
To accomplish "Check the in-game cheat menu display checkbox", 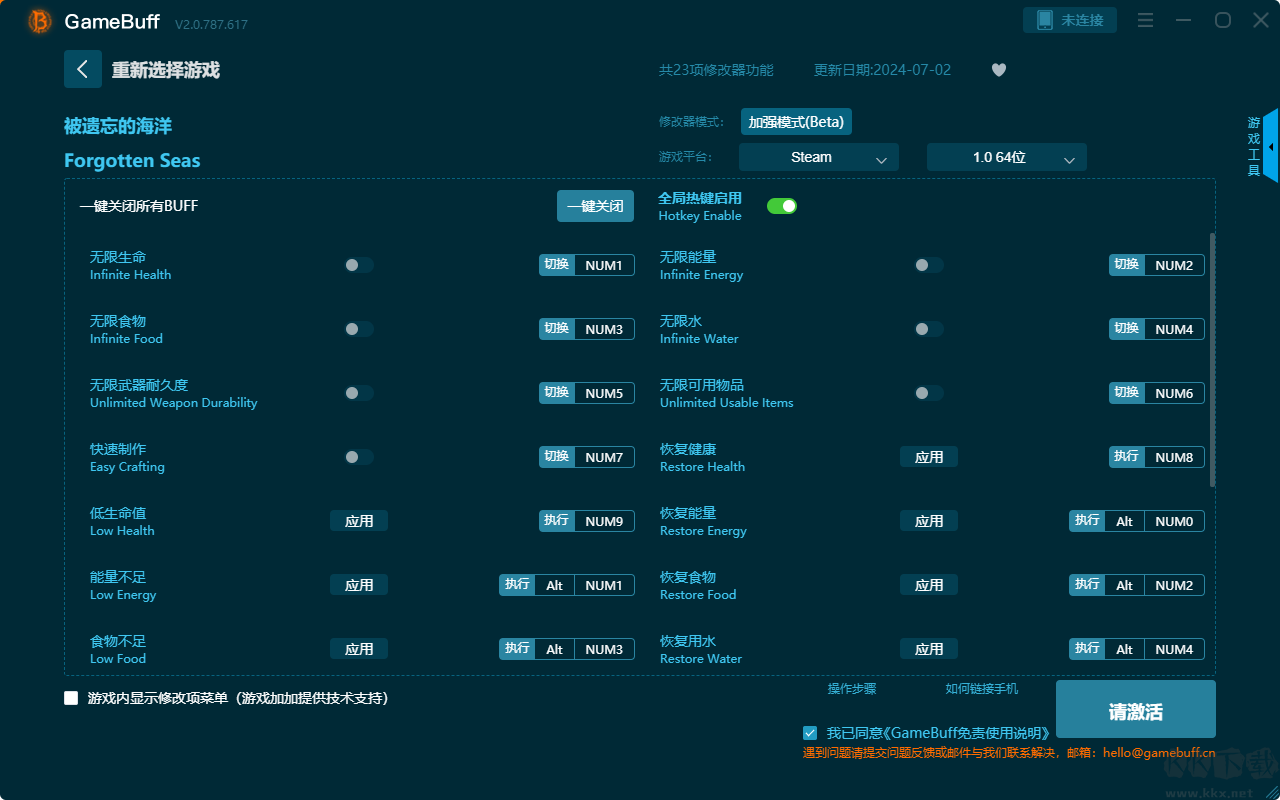I will click(71, 698).
